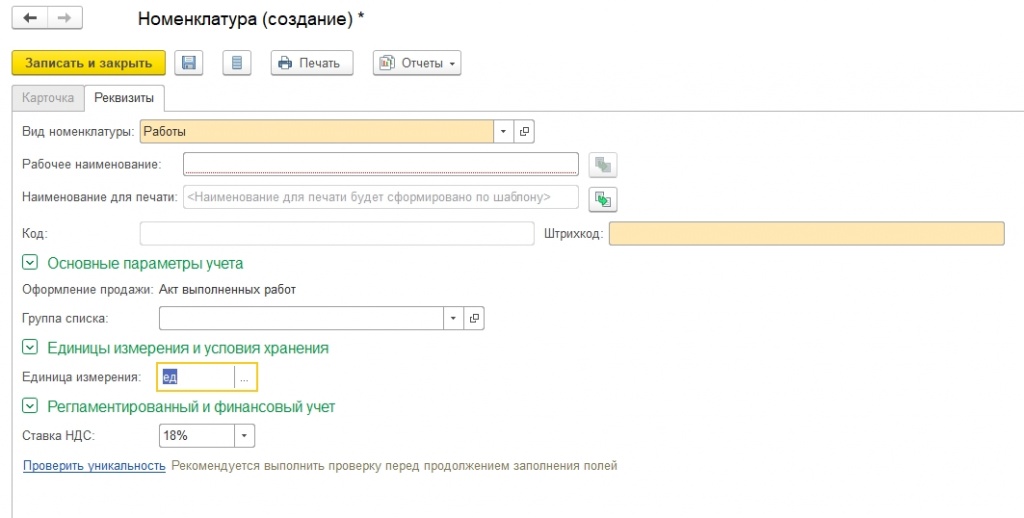Switch to the Карточка tab
The image size is (1024, 518).
click(x=48, y=98)
